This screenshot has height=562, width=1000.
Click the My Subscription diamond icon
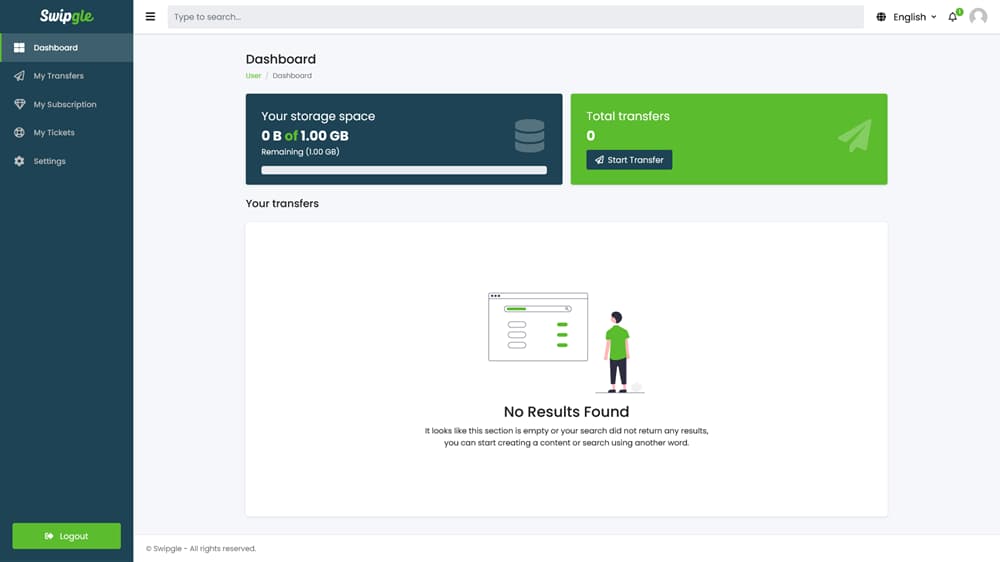19,104
